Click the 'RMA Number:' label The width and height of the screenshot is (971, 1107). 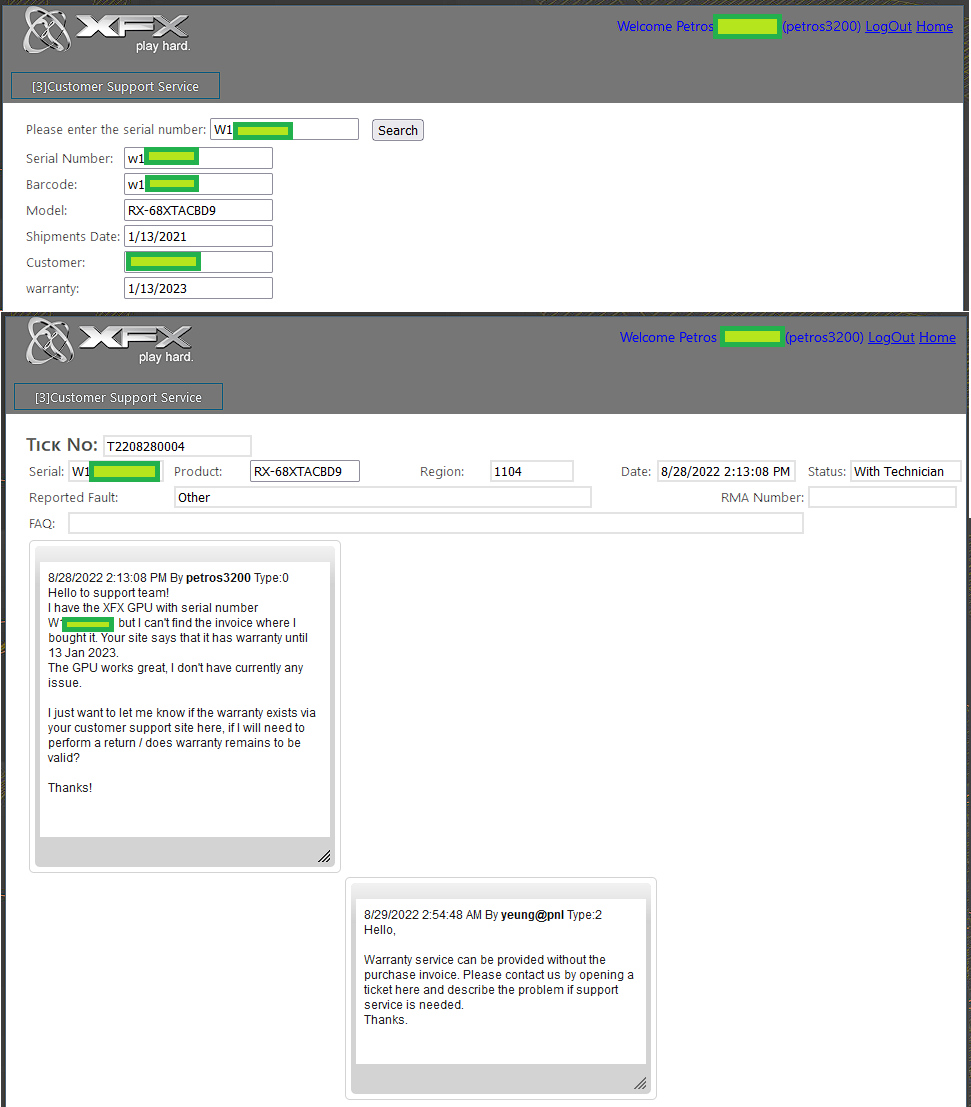coord(762,497)
